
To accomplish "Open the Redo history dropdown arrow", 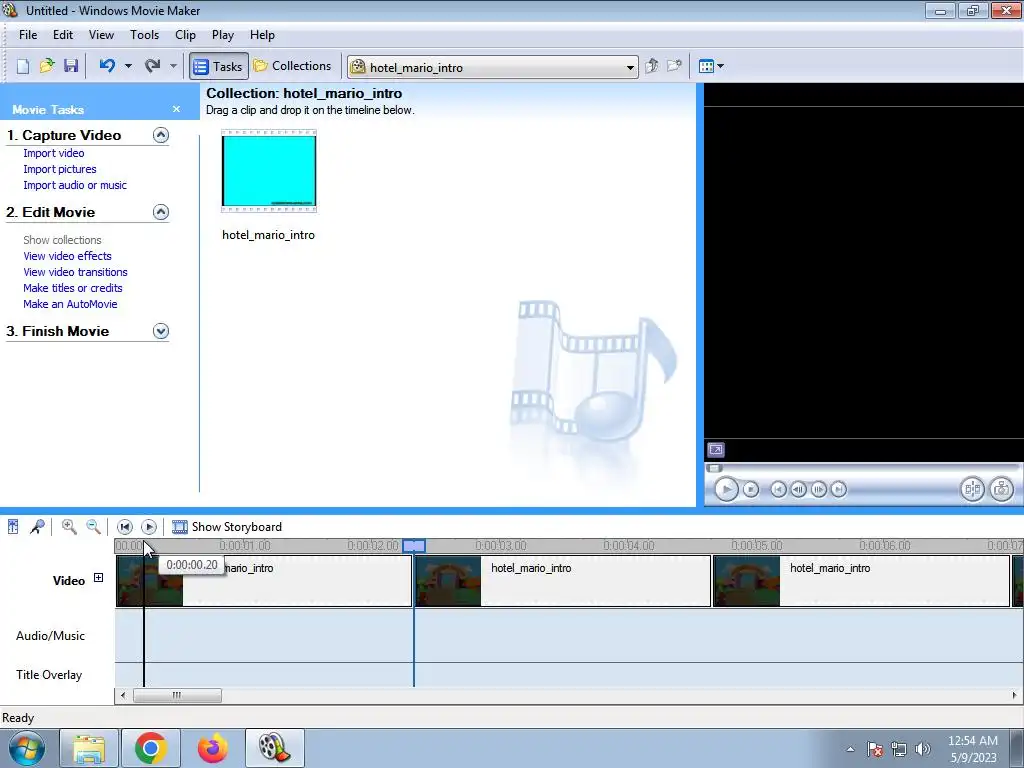I will pyautogui.click(x=173, y=66).
